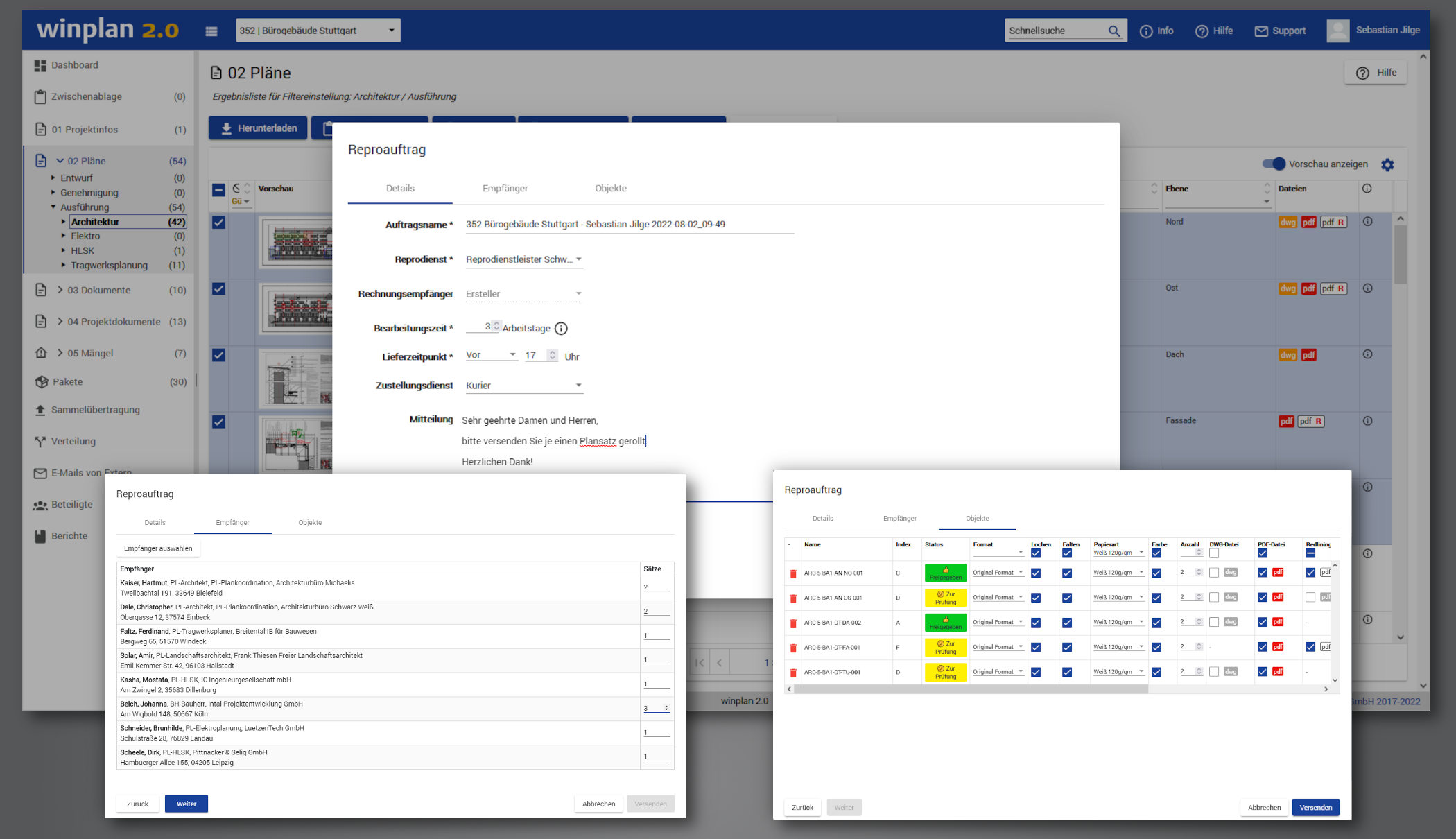Viewport: 1456px width, 839px height.
Task: Open Details tab in the Empfänger dialog
Action: [x=155, y=522]
